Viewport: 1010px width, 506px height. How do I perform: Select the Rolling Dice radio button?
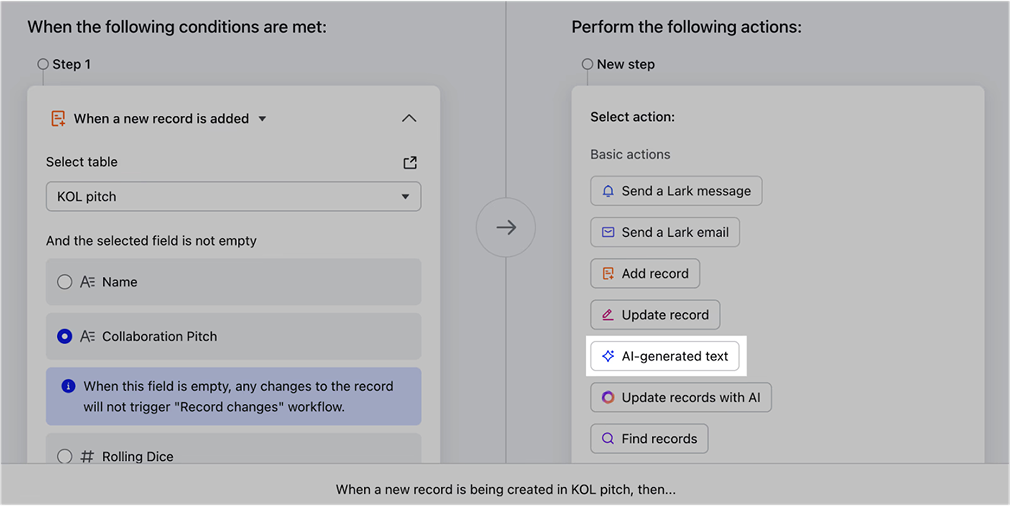tap(65, 456)
